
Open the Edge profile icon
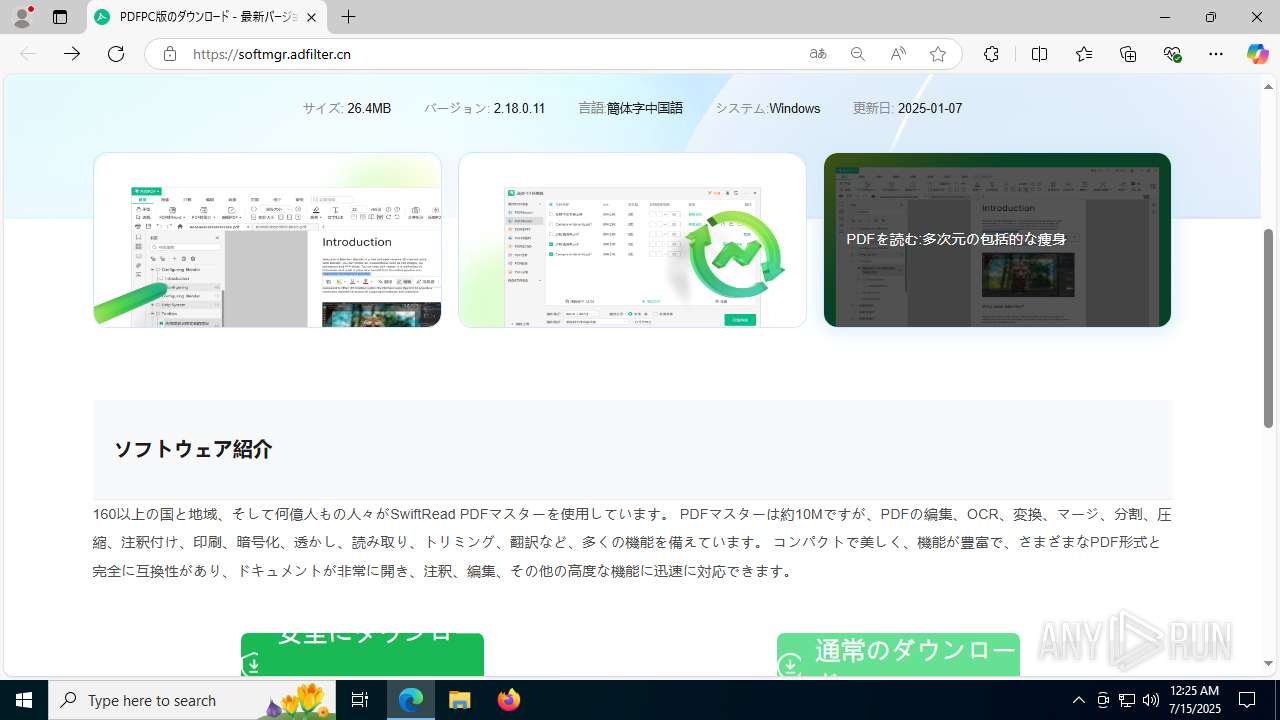click(x=21, y=17)
